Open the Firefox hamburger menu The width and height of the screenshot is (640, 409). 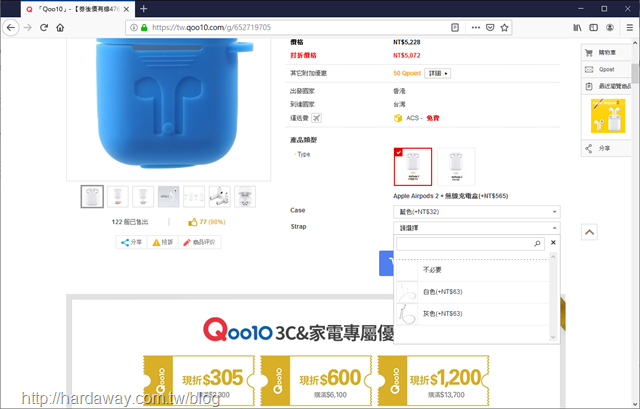point(630,27)
